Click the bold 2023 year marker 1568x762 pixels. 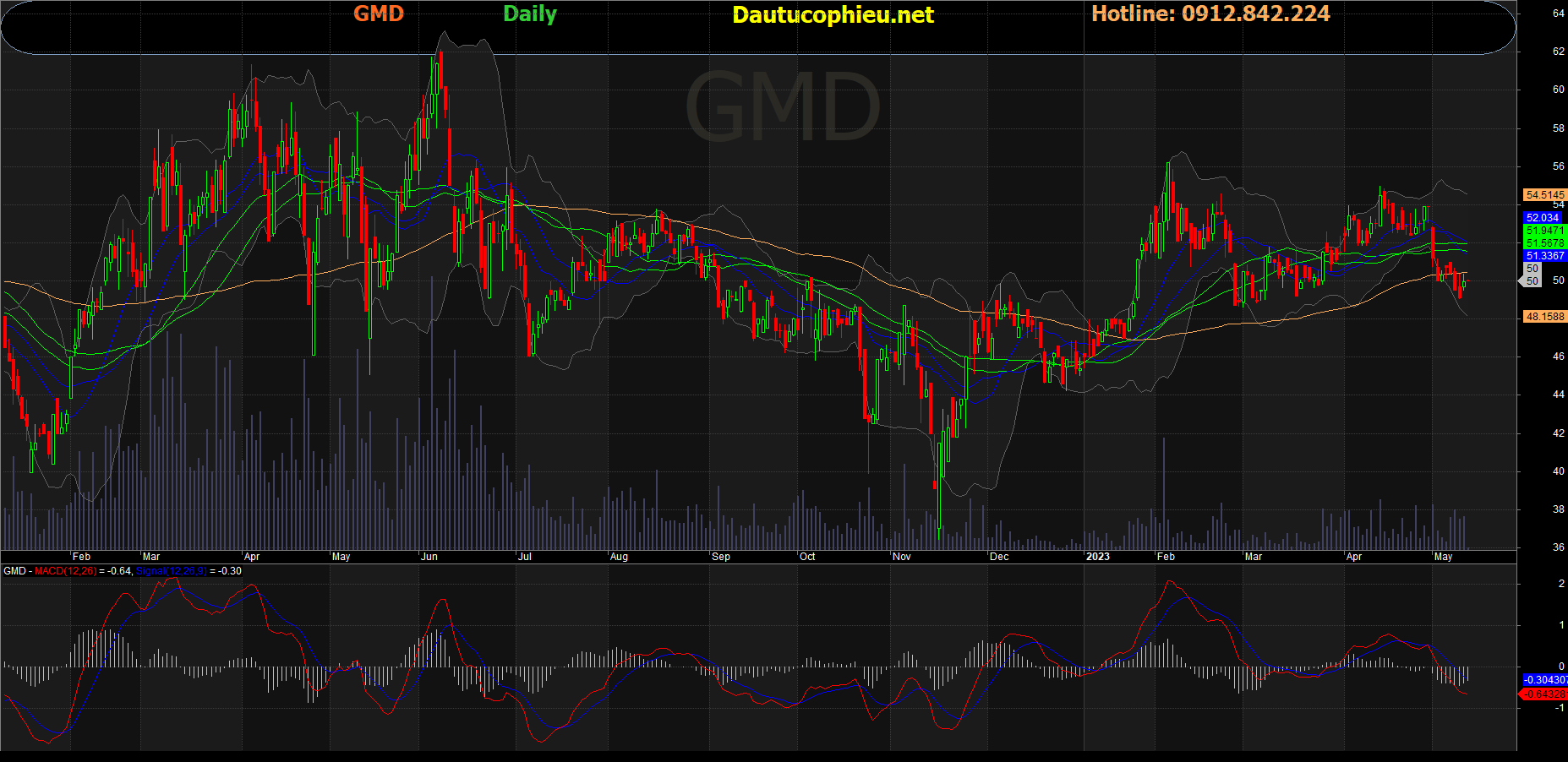1098,557
